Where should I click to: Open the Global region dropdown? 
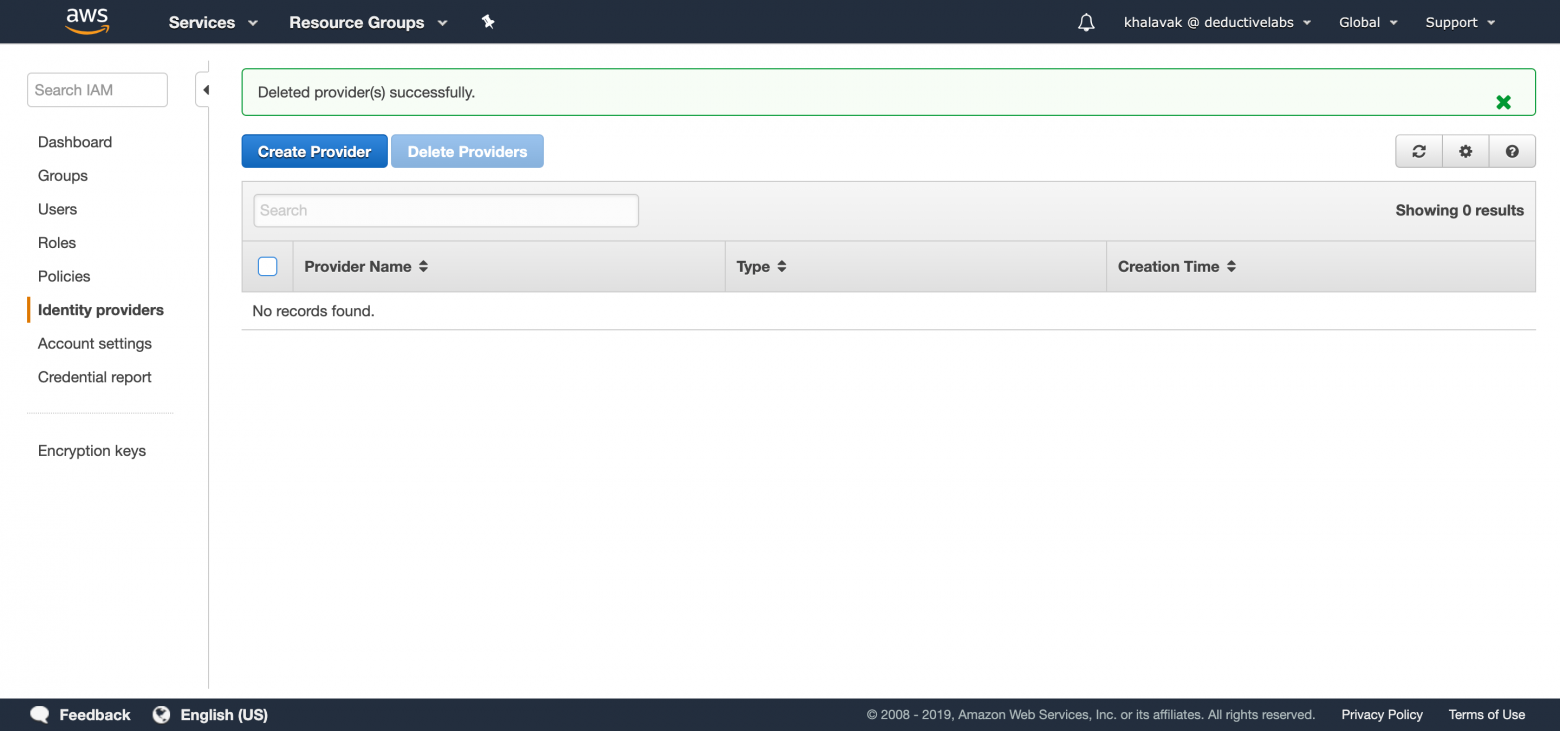[x=1367, y=22]
